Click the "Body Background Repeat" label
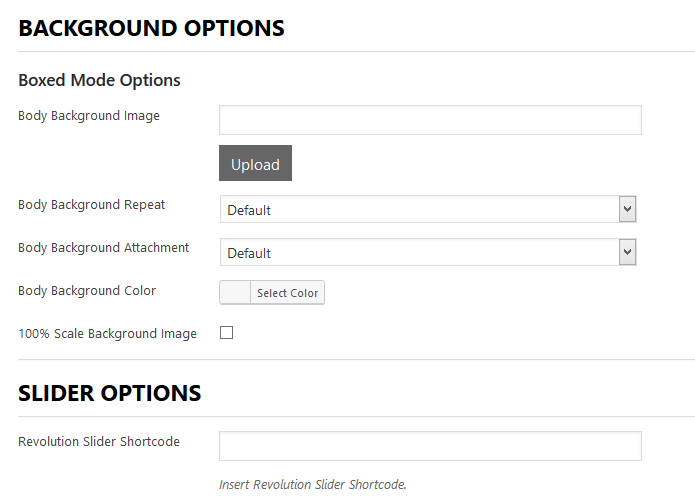Image resolution: width=695 pixels, height=502 pixels. click(x=92, y=205)
